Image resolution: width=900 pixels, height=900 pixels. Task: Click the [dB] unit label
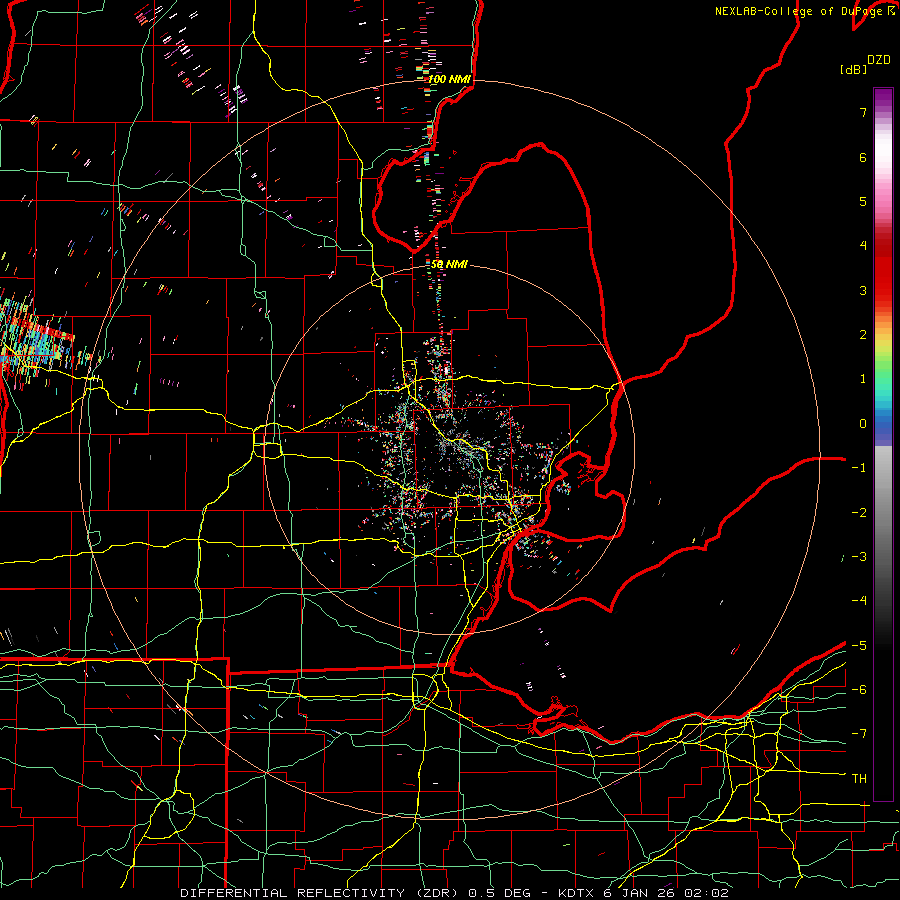[x=853, y=69]
